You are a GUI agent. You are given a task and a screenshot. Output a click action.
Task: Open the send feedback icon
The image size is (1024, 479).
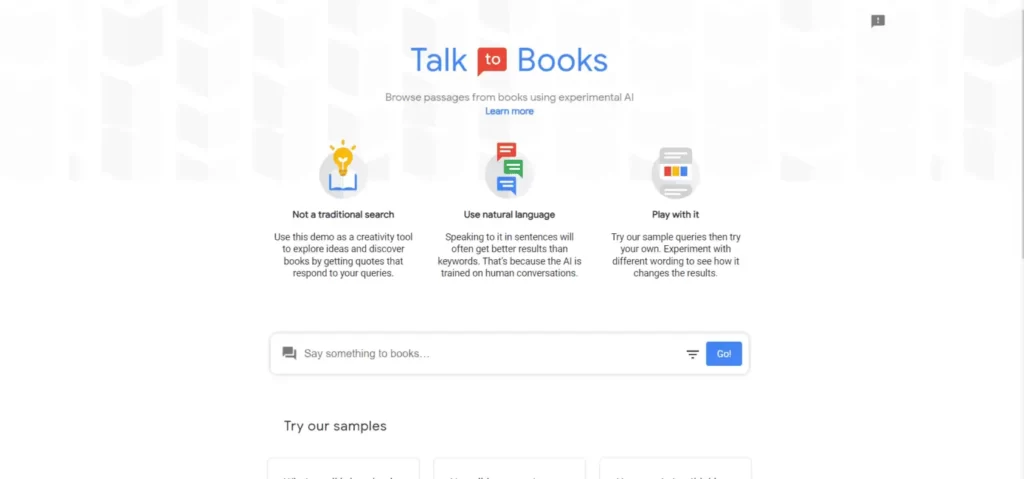[878, 21]
